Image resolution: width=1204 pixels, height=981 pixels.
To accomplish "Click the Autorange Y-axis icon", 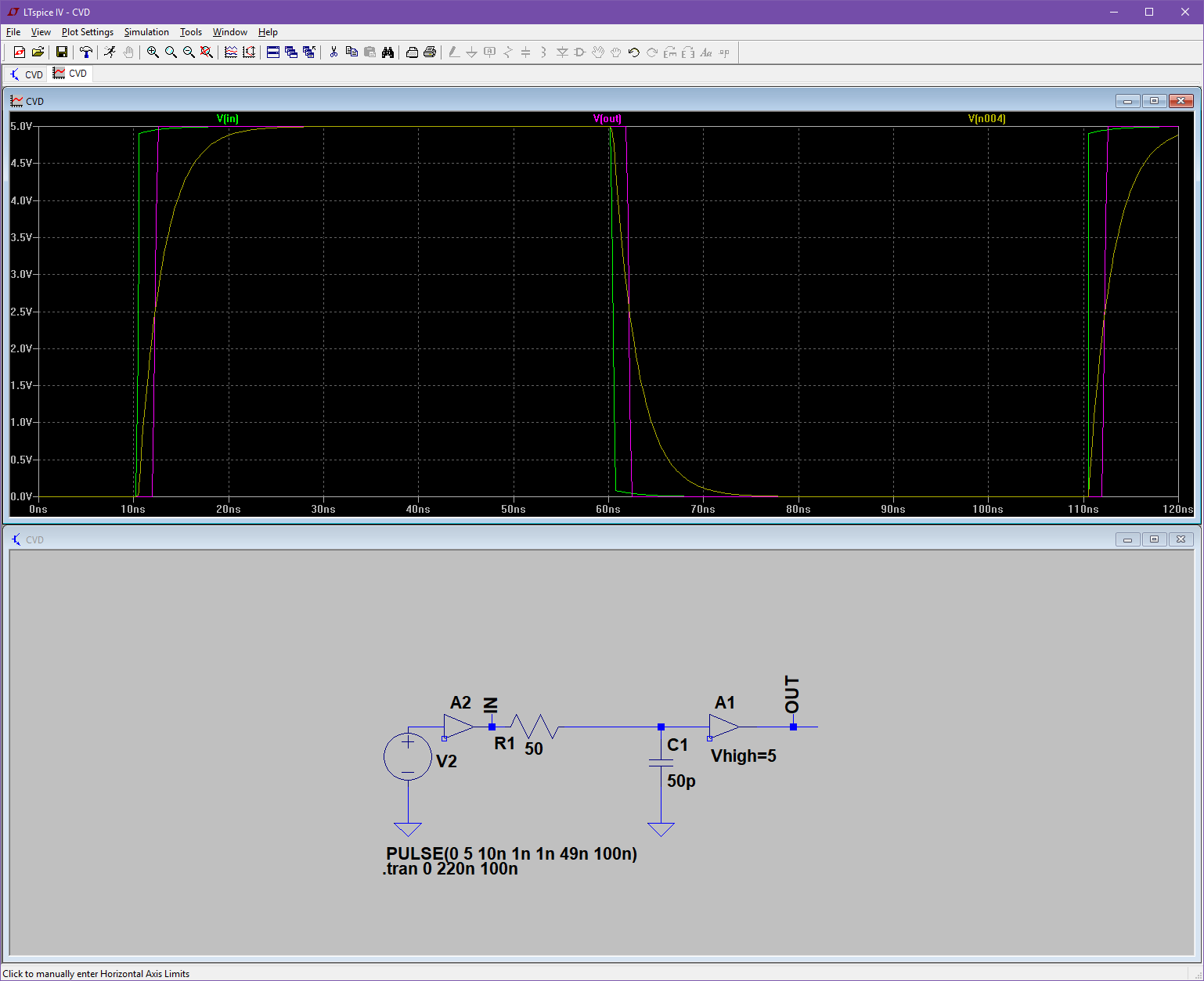I will pos(249,52).
